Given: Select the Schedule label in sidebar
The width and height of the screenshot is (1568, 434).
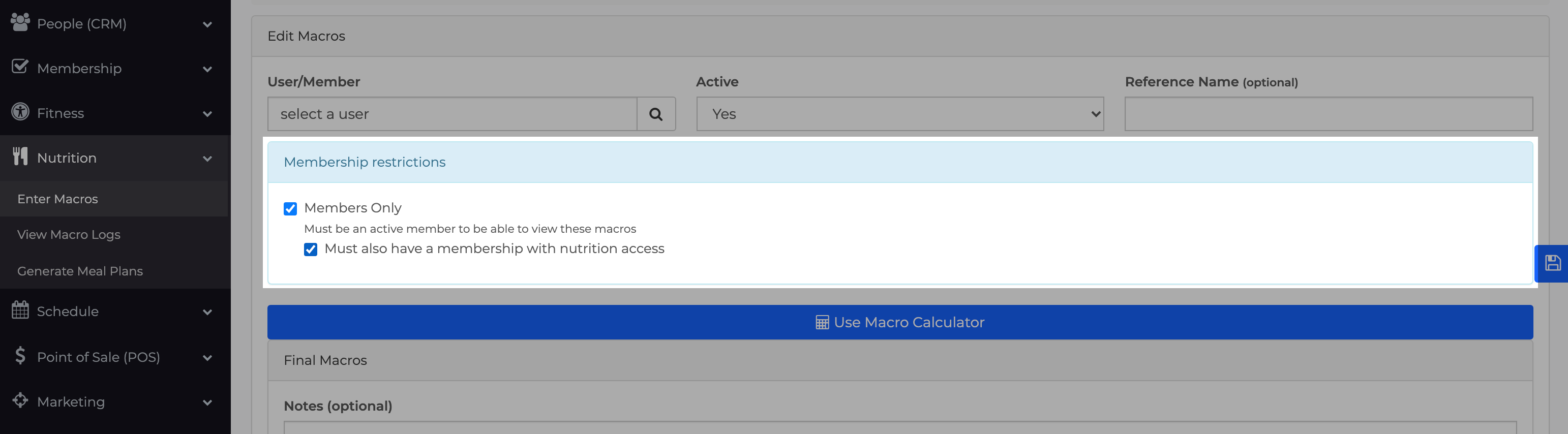Looking at the screenshot, I should 68,311.
